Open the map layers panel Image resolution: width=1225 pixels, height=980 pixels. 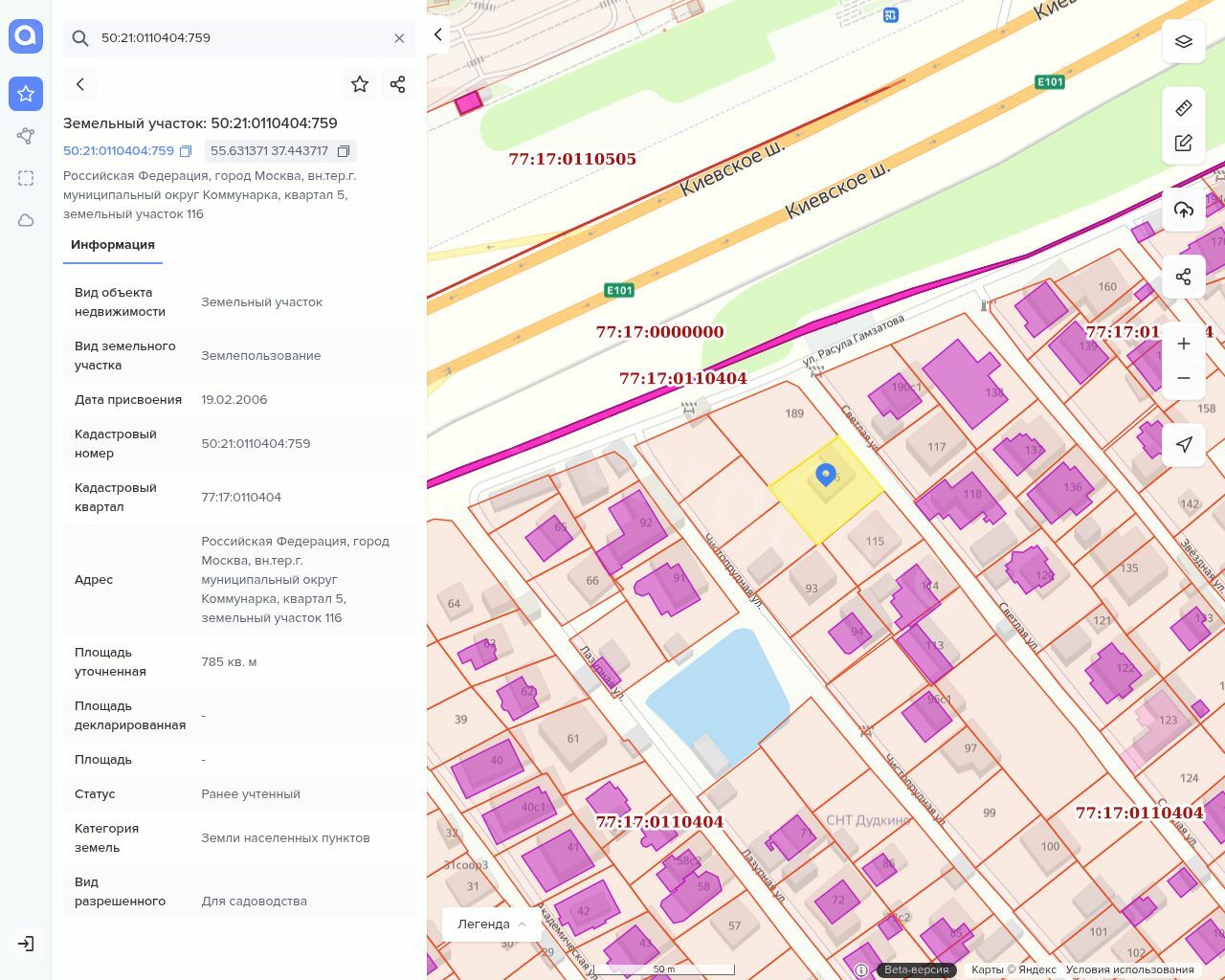1183,42
